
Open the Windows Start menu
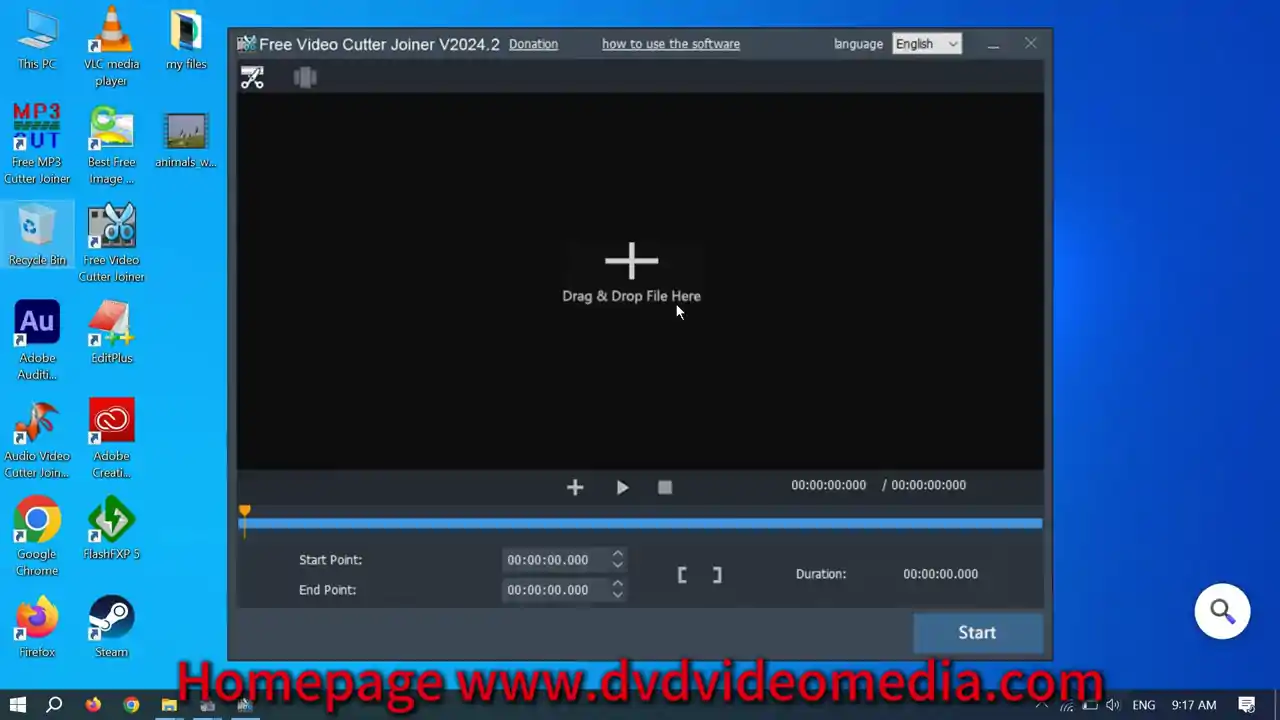[x=17, y=705]
